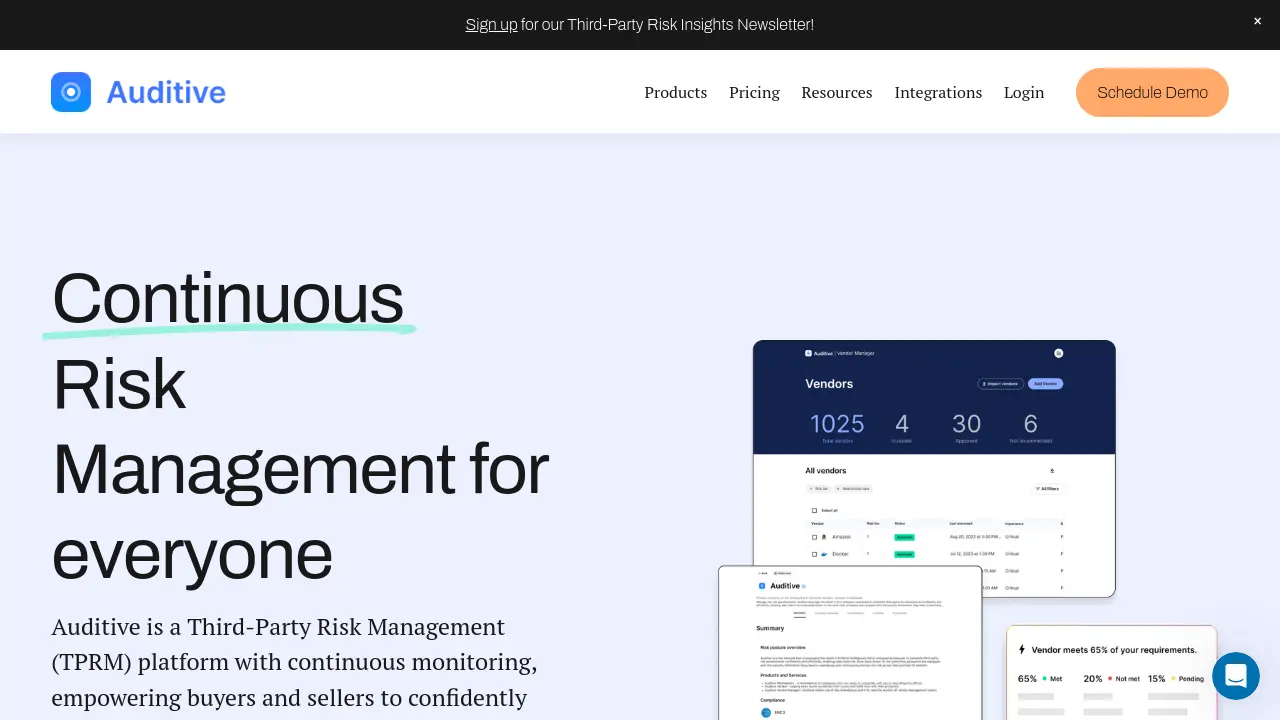Screen dimensions: 1280x720
Task: Click the underlined "Continuous" heading word
Action: (x=228, y=298)
